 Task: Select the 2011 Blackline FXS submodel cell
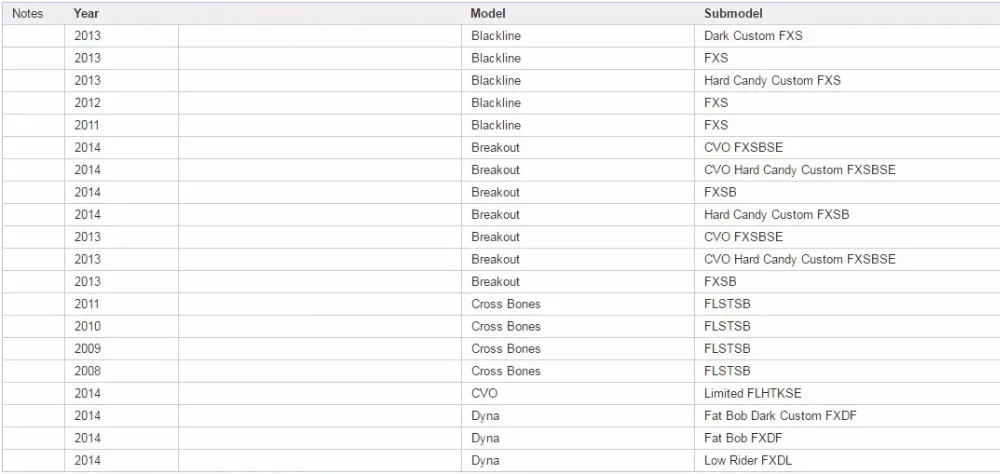click(847, 126)
